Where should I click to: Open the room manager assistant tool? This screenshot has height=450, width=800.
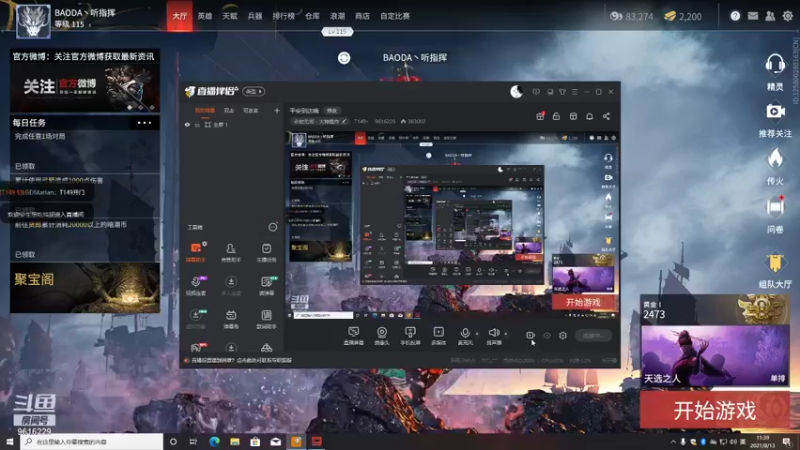[231, 252]
